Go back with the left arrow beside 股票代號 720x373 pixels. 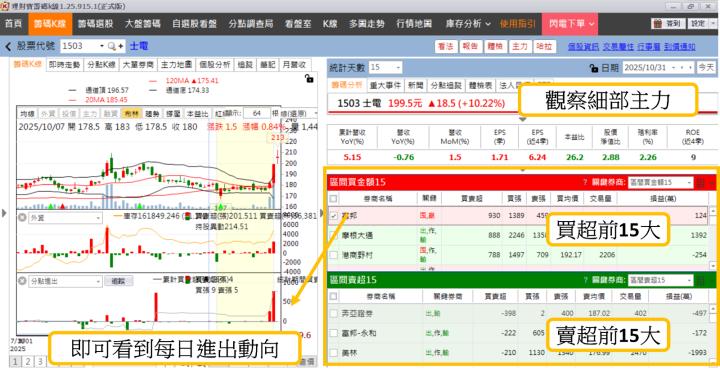click(8, 46)
